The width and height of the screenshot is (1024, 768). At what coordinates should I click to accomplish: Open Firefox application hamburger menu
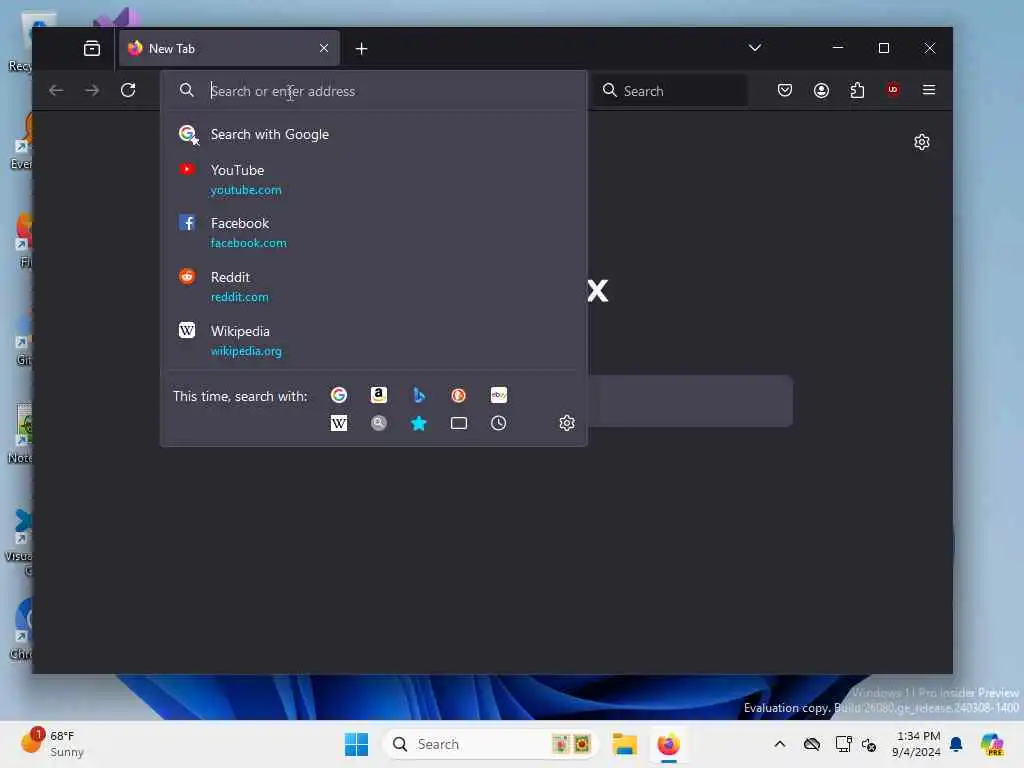coord(929,90)
